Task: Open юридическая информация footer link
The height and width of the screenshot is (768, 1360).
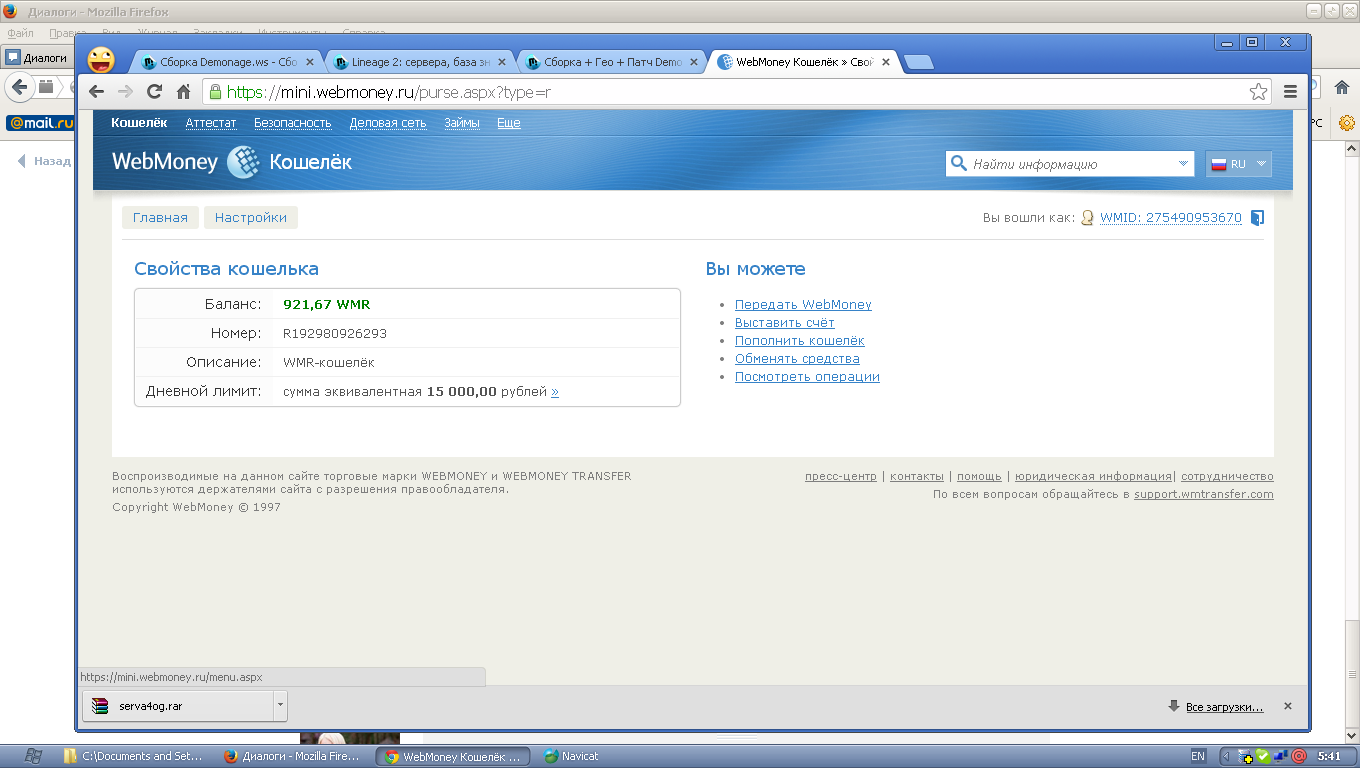Action: [1093, 477]
